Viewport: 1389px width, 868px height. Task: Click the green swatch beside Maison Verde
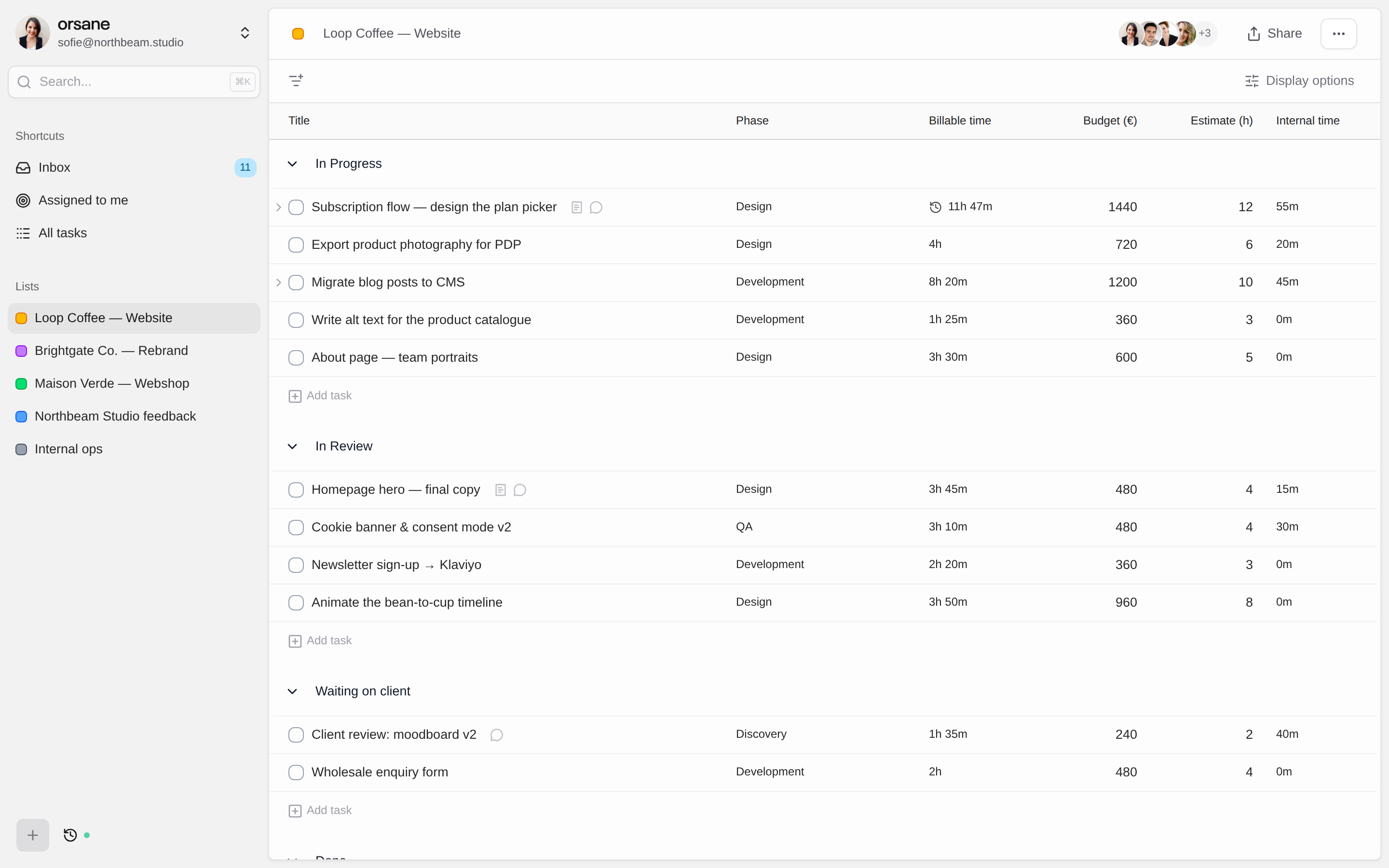coord(21,383)
